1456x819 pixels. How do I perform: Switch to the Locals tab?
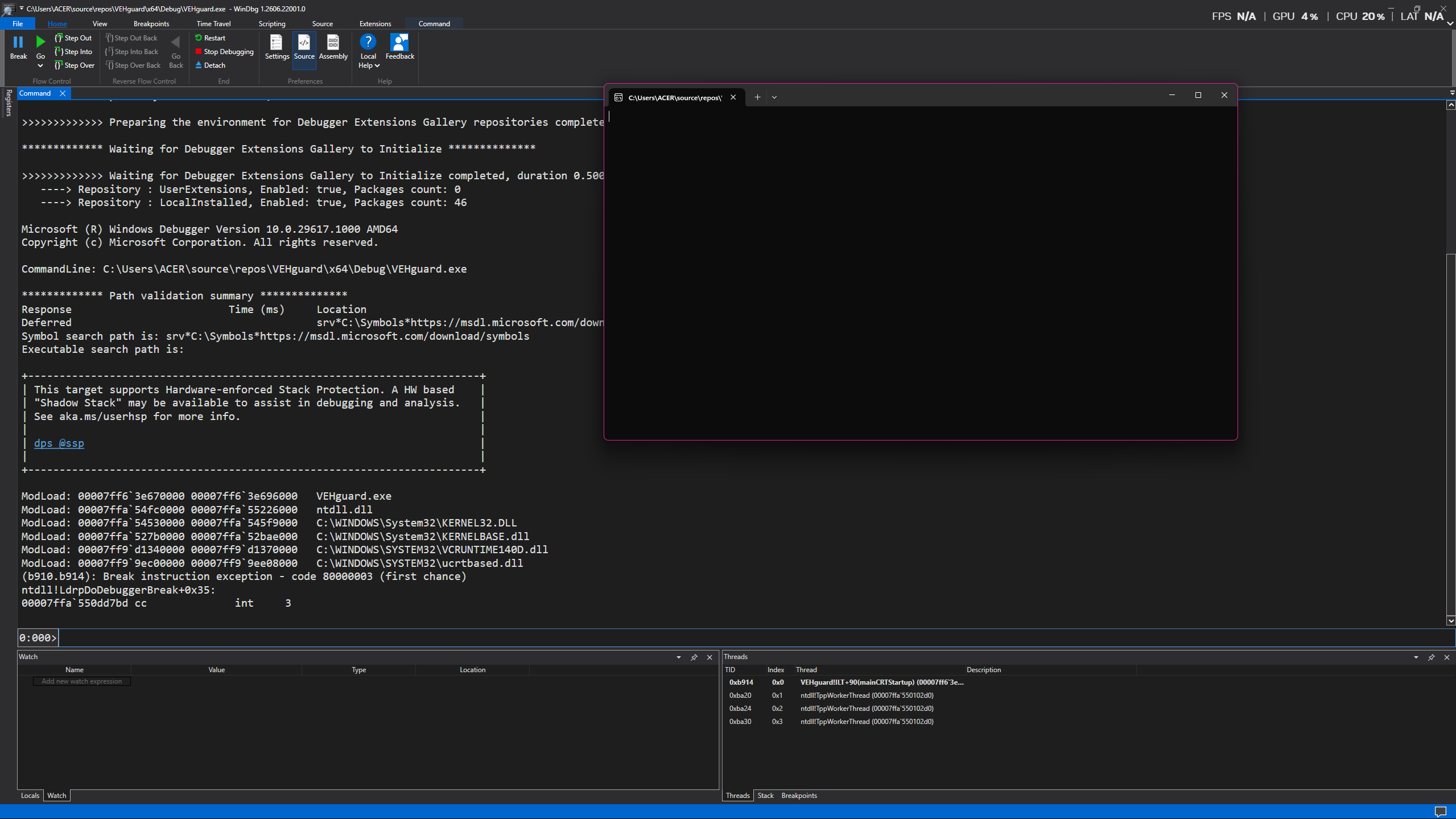click(30, 796)
